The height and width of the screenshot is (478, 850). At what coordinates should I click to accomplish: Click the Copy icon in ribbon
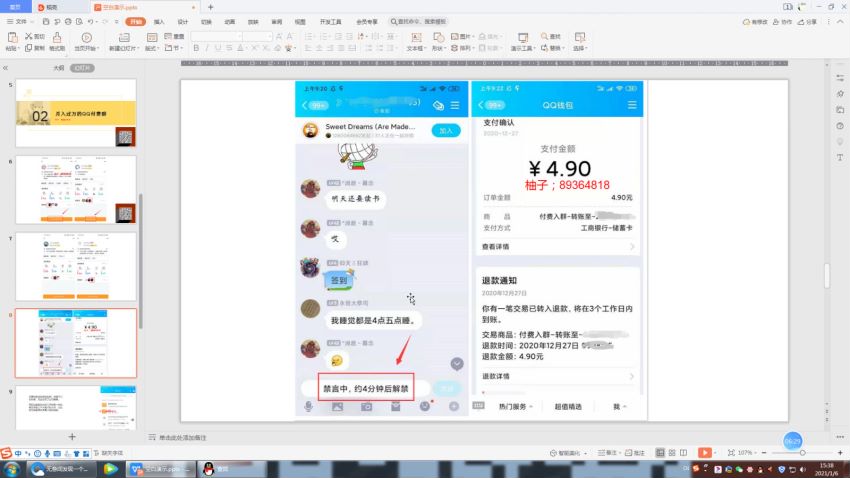click(29, 48)
